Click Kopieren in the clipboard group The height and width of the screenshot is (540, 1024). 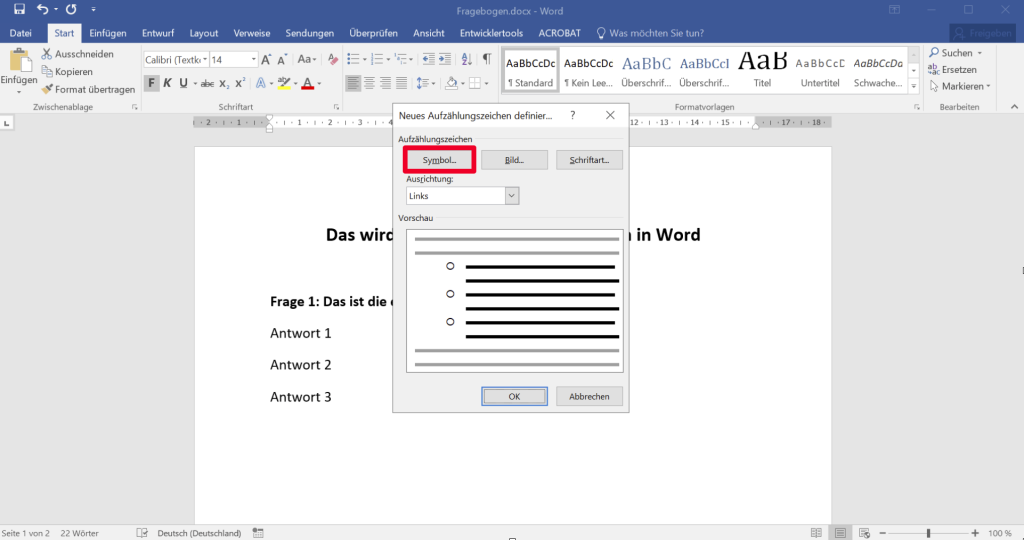click(67, 71)
